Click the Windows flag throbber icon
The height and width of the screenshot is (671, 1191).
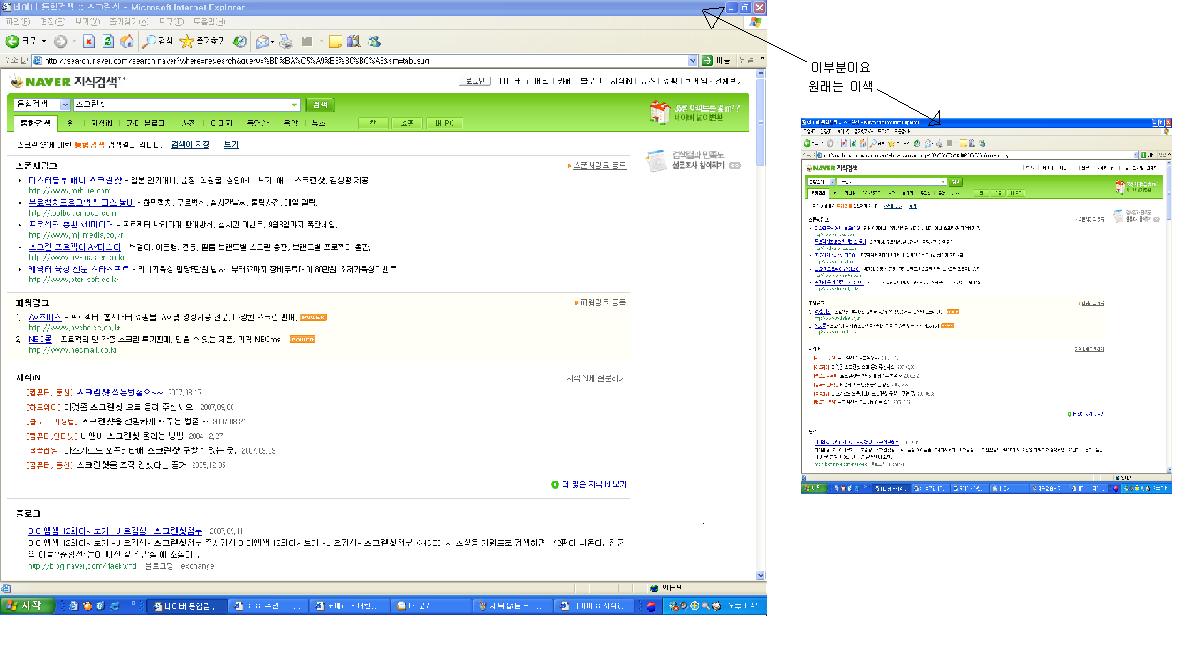[x=755, y=22]
